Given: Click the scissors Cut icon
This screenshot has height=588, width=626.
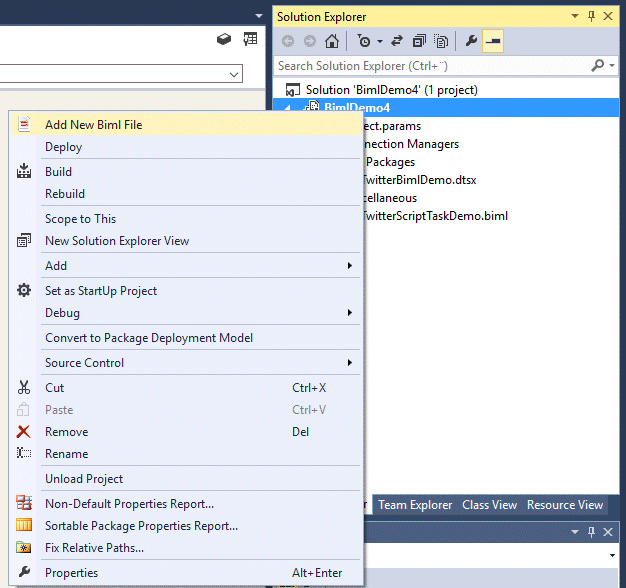Looking at the screenshot, I should [24, 387].
